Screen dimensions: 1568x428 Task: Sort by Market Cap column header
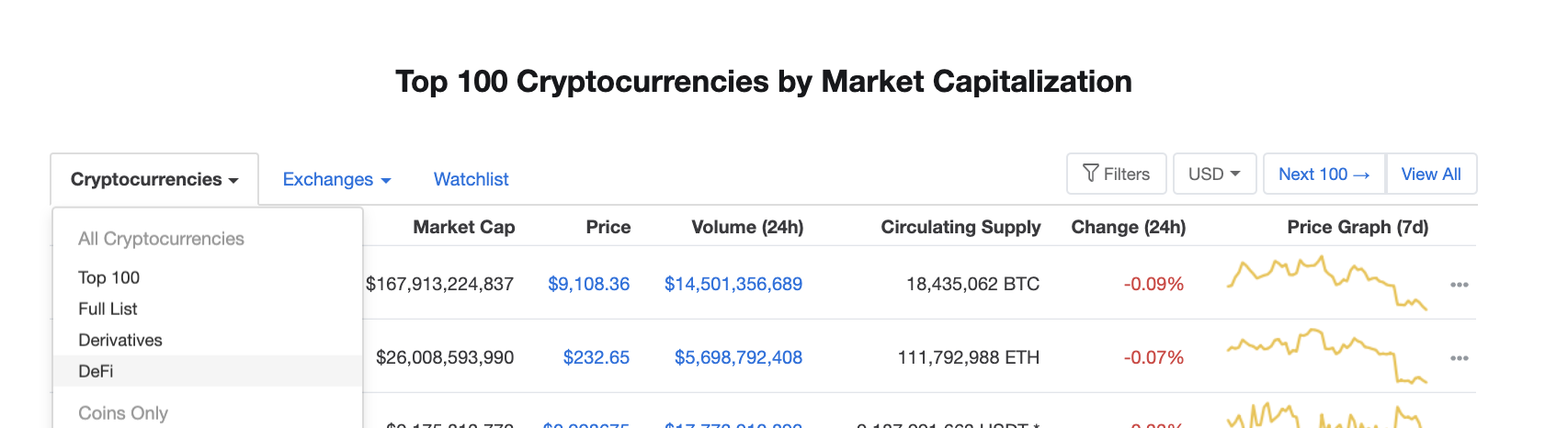click(x=464, y=227)
